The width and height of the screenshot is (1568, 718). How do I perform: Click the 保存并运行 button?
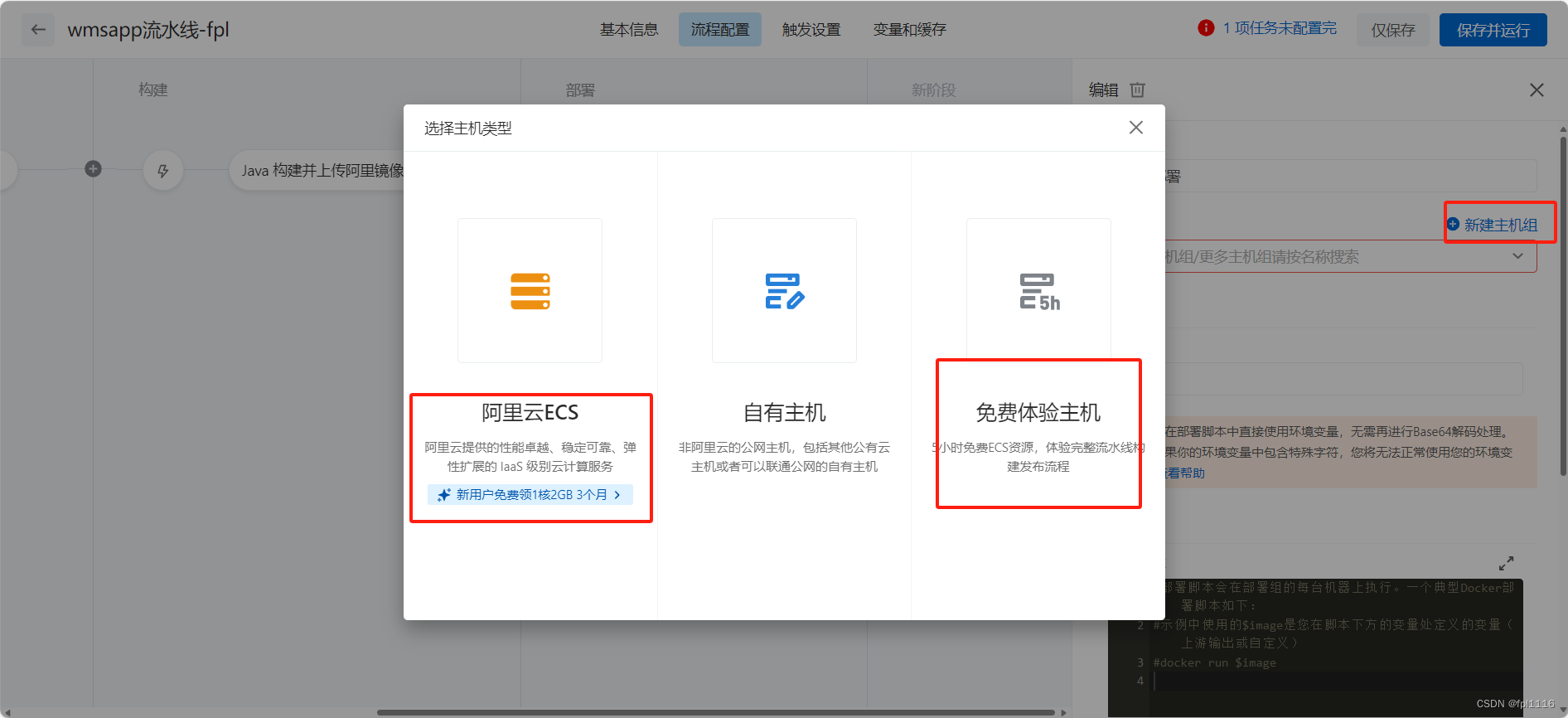pyautogui.click(x=1493, y=30)
